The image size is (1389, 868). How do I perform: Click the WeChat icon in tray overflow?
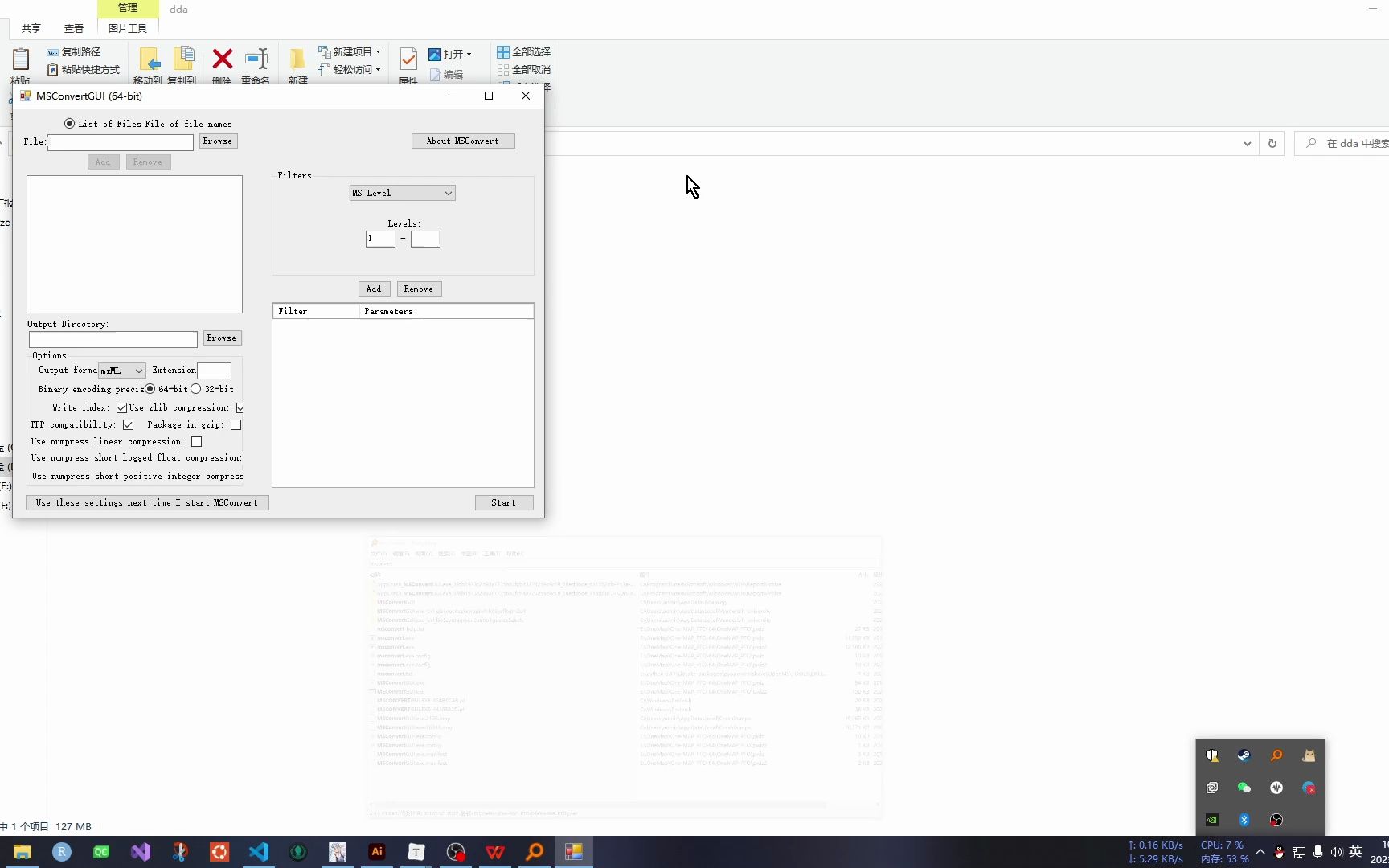[1244, 788]
